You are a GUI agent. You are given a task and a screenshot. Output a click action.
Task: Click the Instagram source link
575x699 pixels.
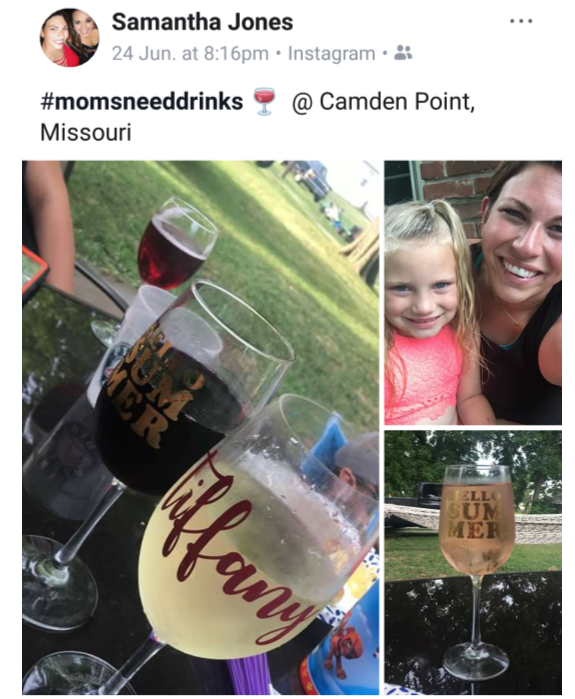tap(331, 53)
